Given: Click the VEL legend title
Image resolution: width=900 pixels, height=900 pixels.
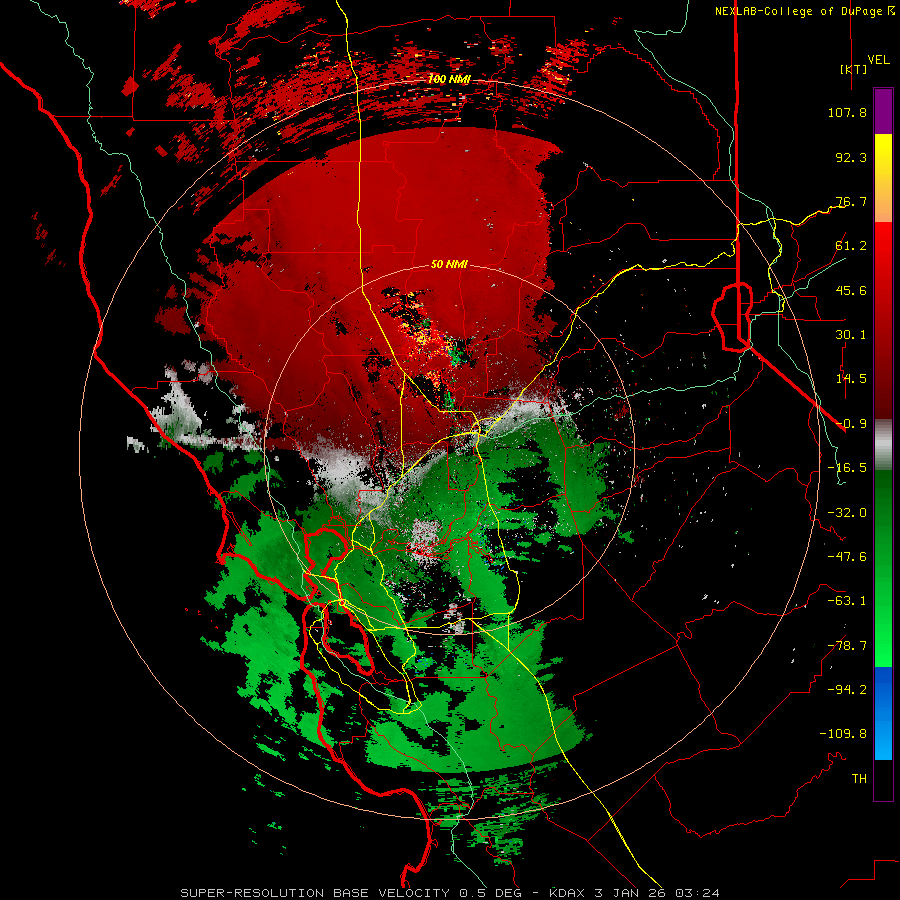Looking at the screenshot, I should tap(878, 60).
